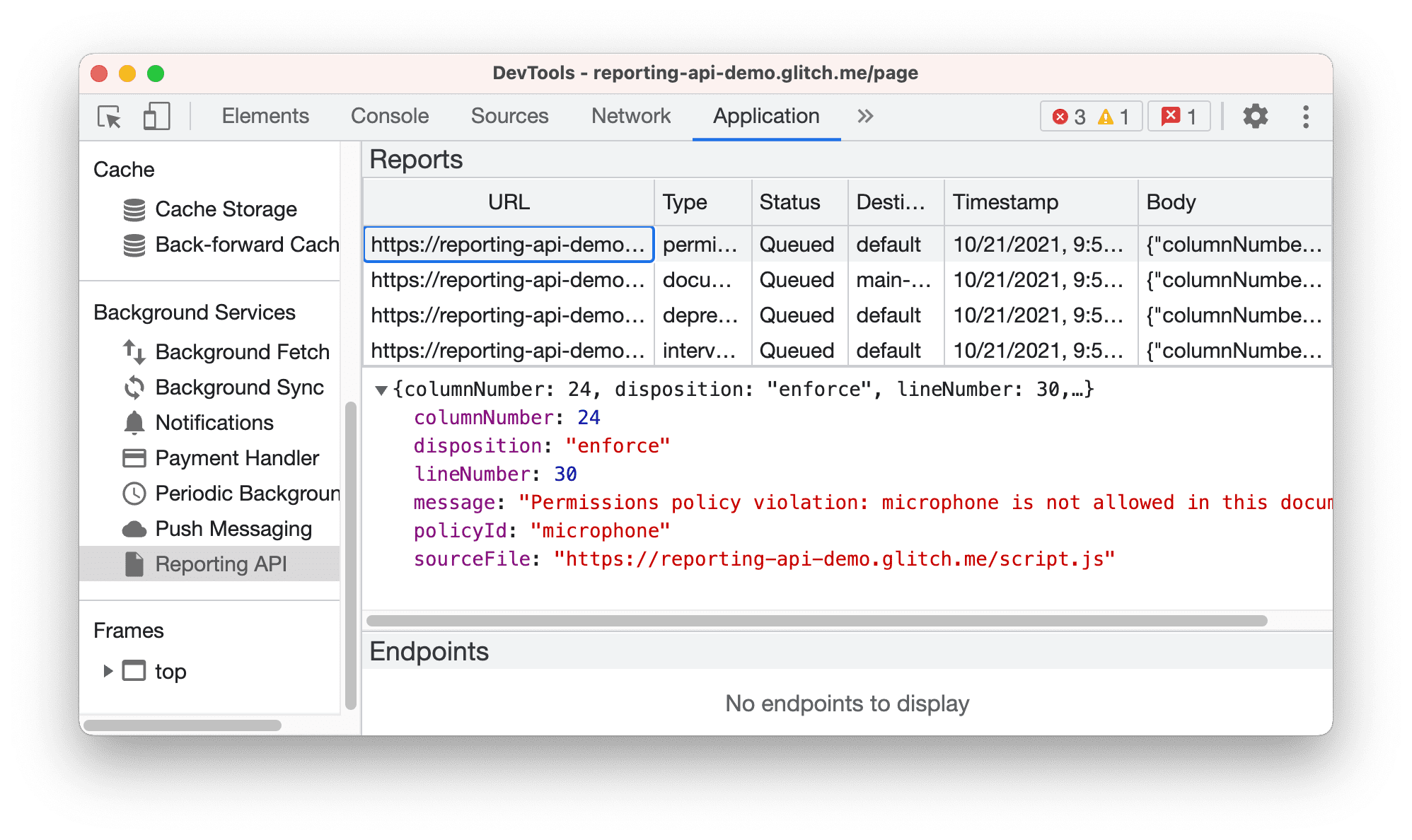
Task: Click the overflow chevron next to tabs
Action: (866, 116)
